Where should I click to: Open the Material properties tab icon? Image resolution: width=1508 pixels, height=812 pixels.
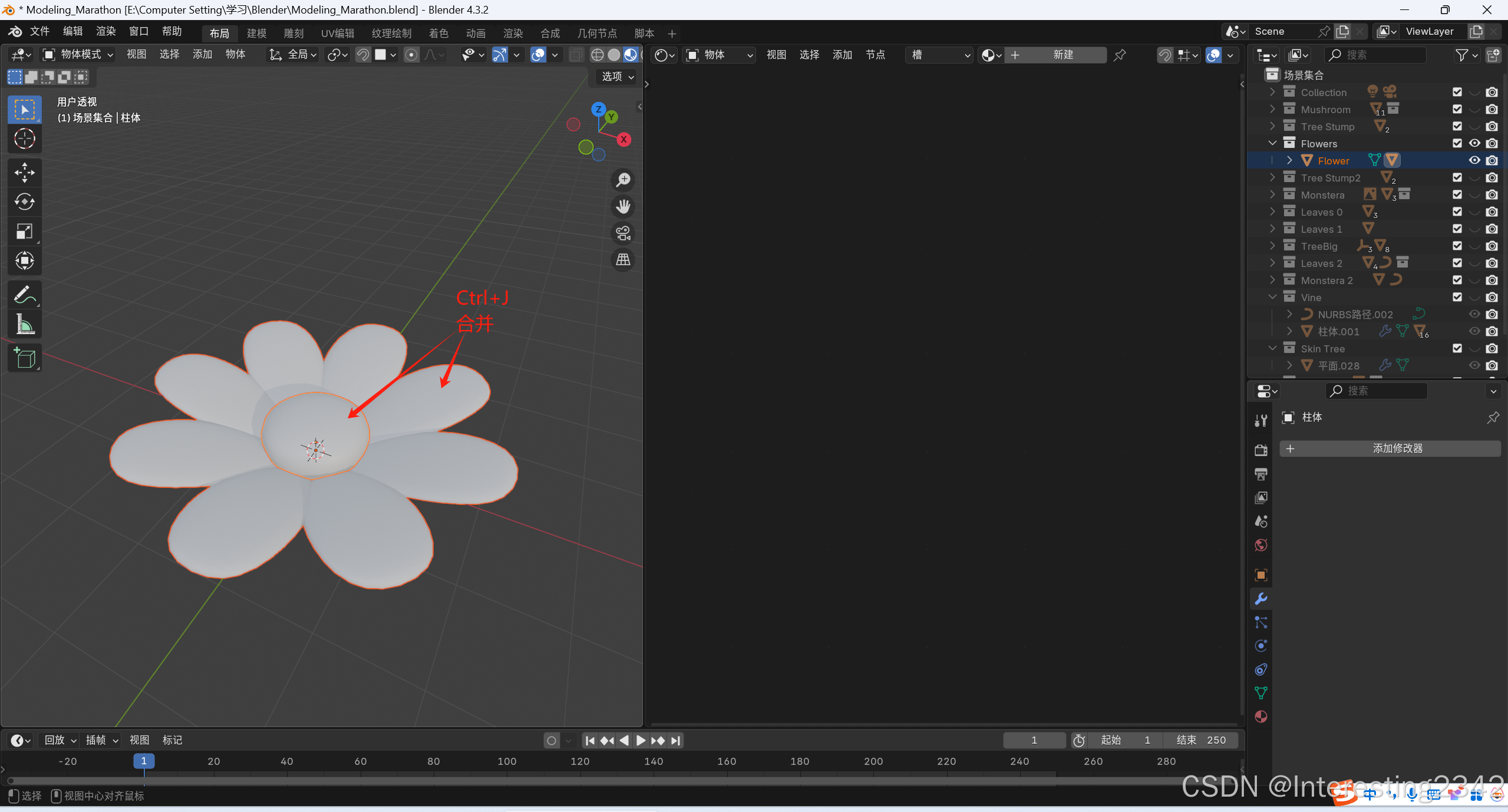tap(1261, 717)
